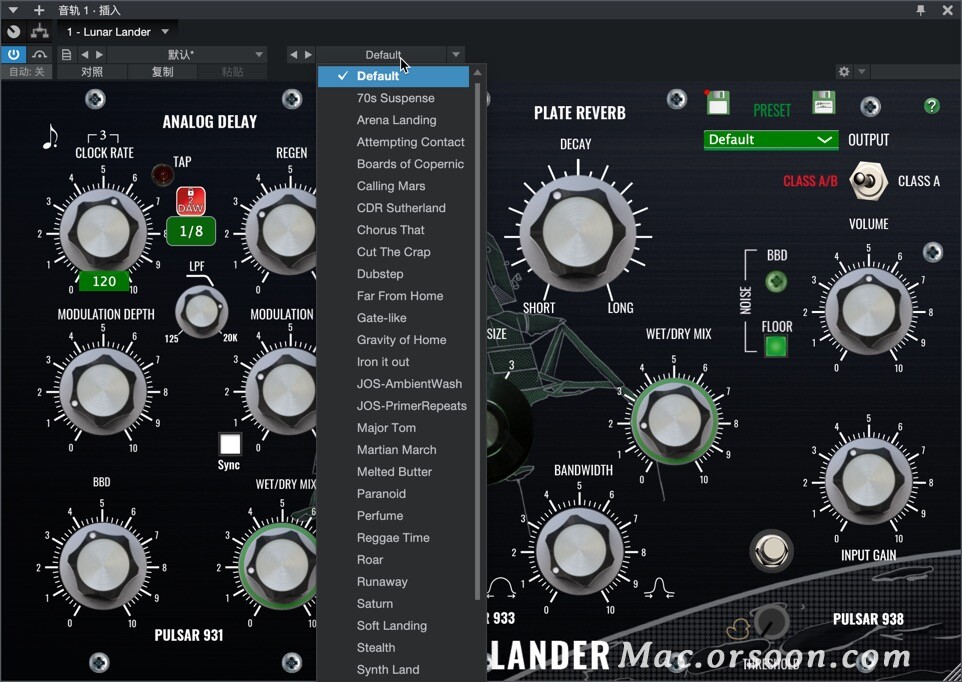Click the 粘贴 paste button
The image size is (962, 682).
pyautogui.click(x=233, y=72)
